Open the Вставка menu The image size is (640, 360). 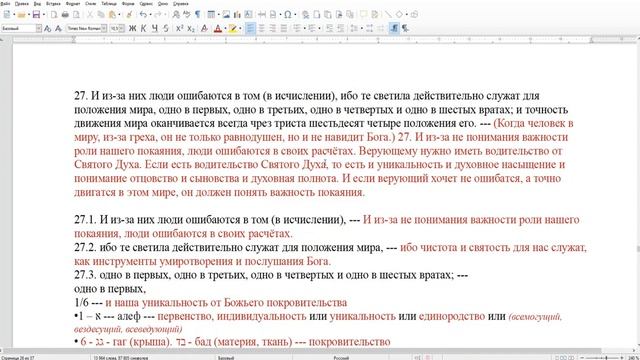(53, 4)
